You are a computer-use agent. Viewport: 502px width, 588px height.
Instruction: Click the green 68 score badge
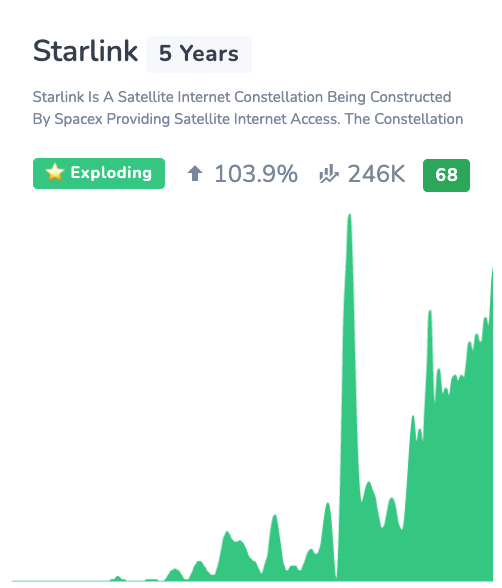coord(446,175)
